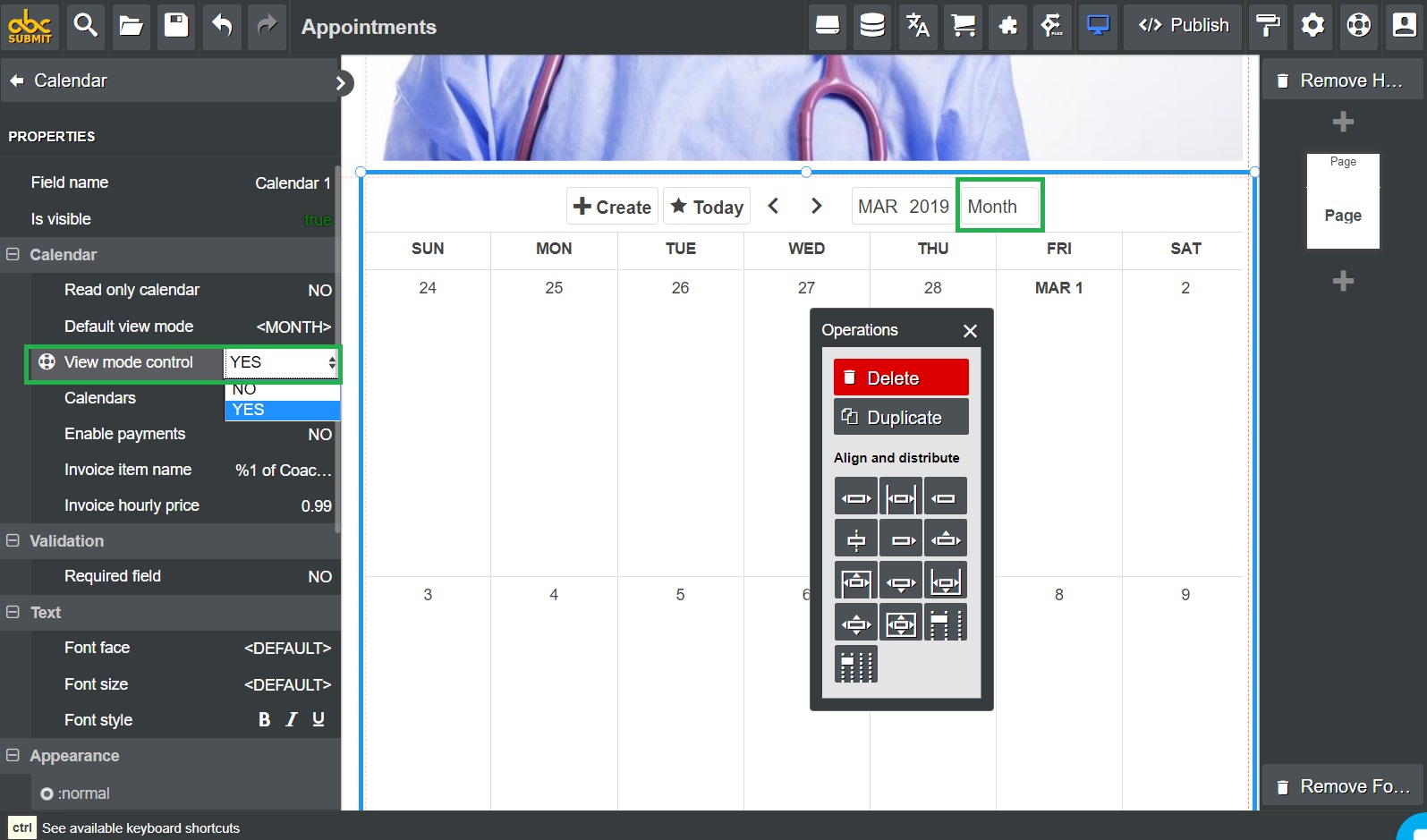Go to previous month with left chevron

pos(774,207)
